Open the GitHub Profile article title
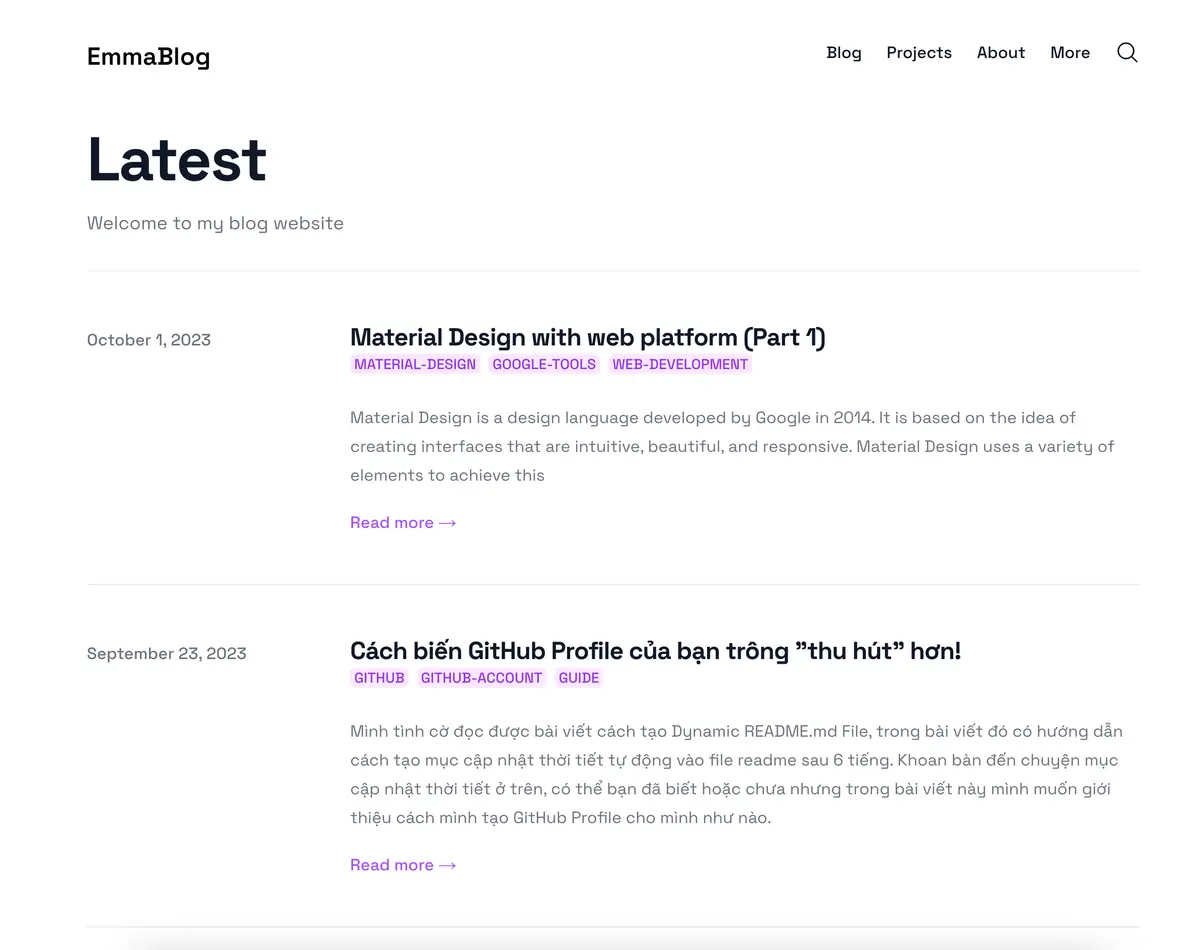Image resolution: width=1200 pixels, height=950 pixels. 655,651
